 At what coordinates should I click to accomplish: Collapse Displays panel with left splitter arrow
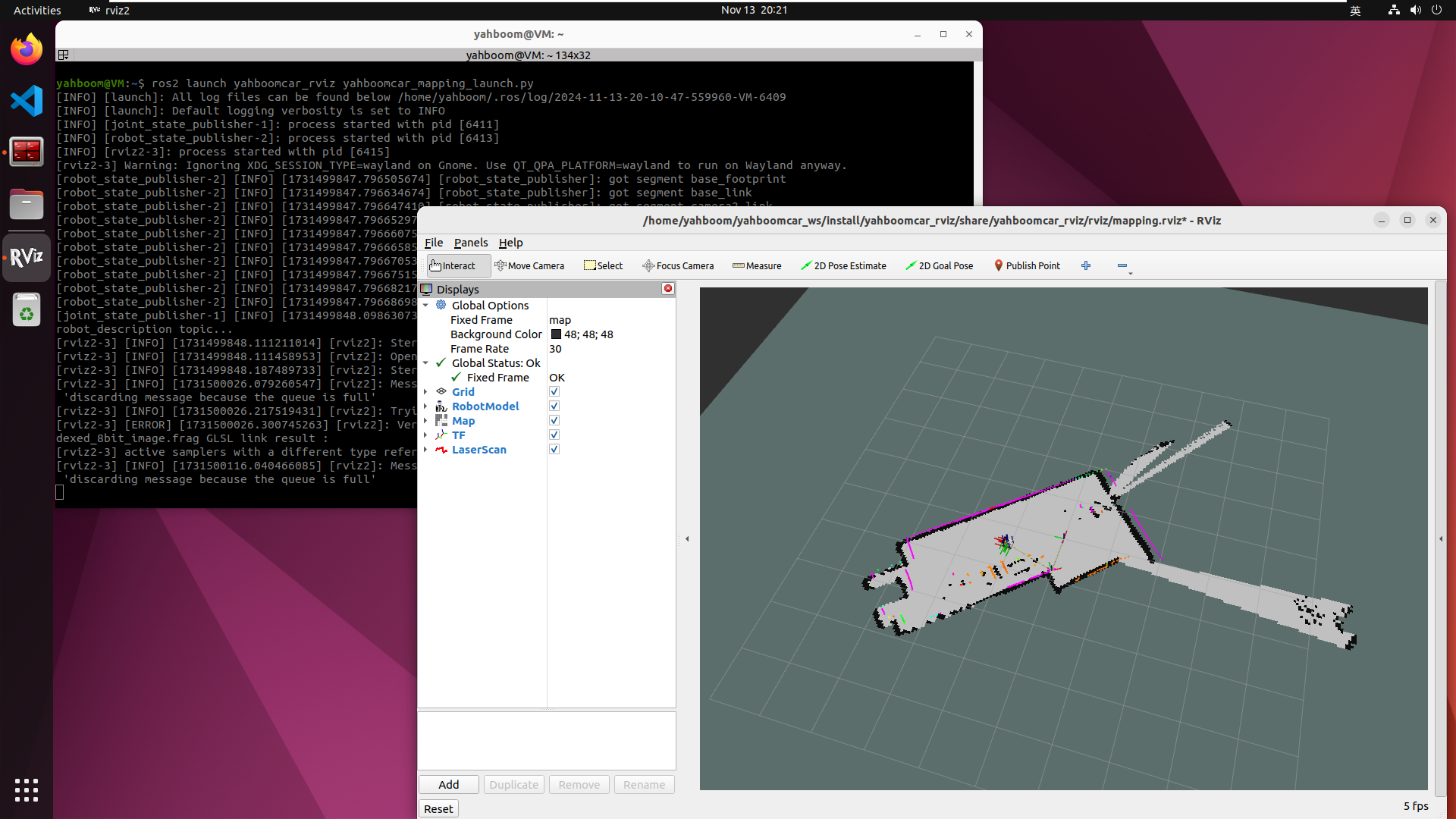point(687,538)
